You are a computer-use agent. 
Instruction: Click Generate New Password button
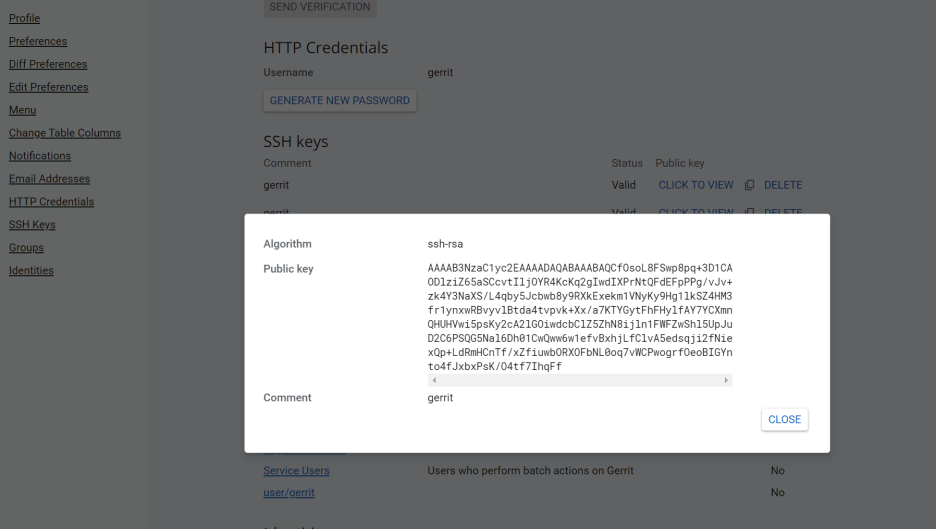(340, 100)
